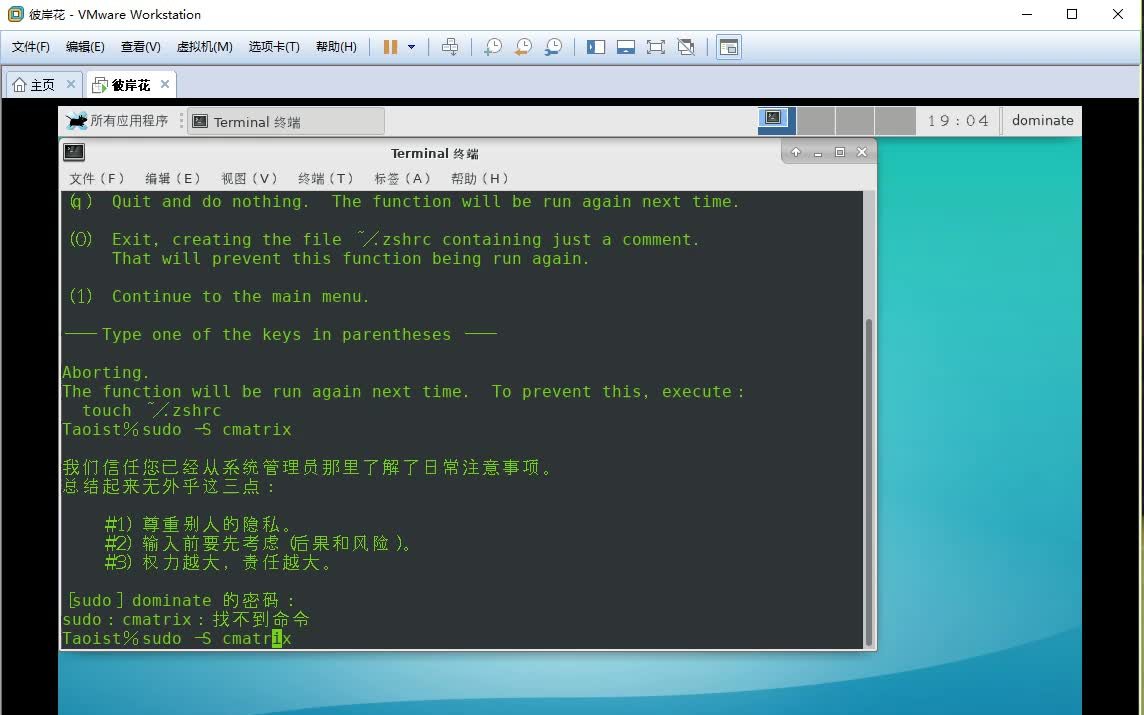Switch to Unity mode
This screenshot has width=1144, height=715.
pos(685,46)
